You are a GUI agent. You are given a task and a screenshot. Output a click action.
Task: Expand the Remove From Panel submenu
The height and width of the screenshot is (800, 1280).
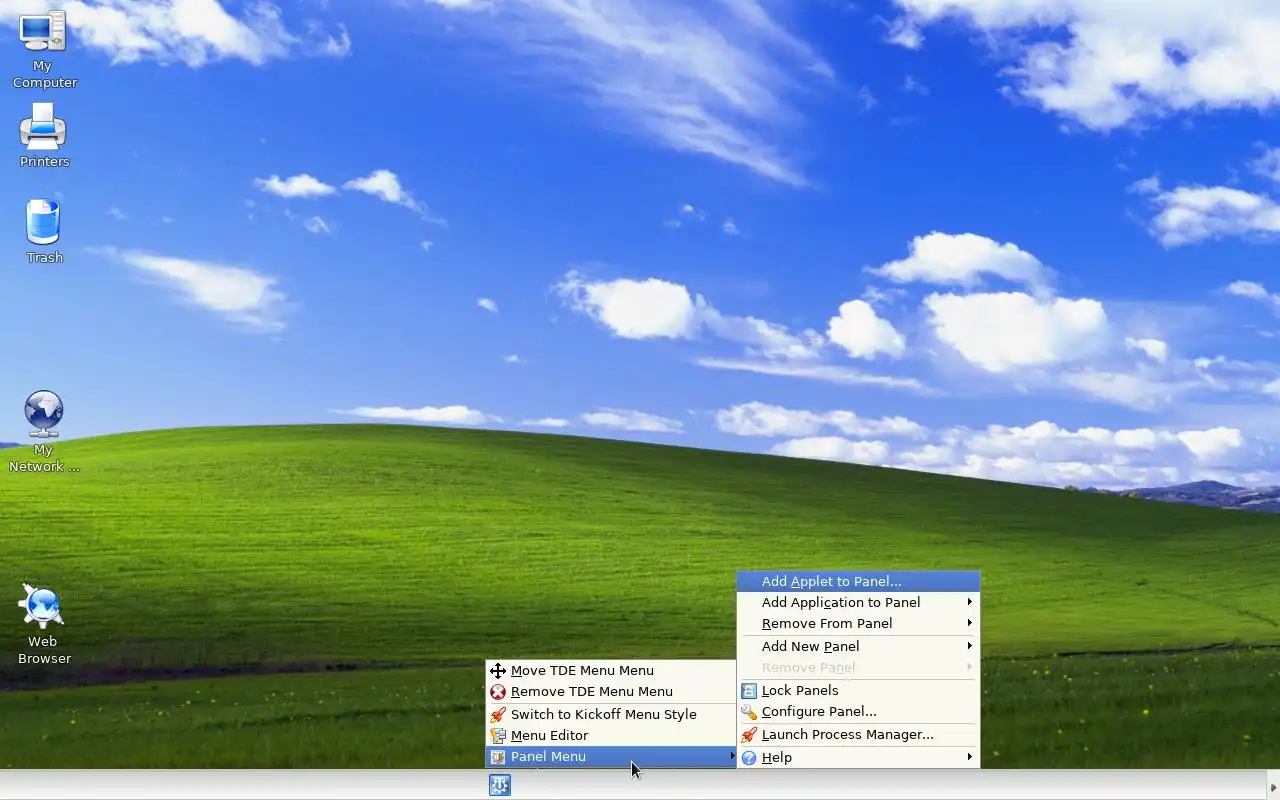(858, 624)
